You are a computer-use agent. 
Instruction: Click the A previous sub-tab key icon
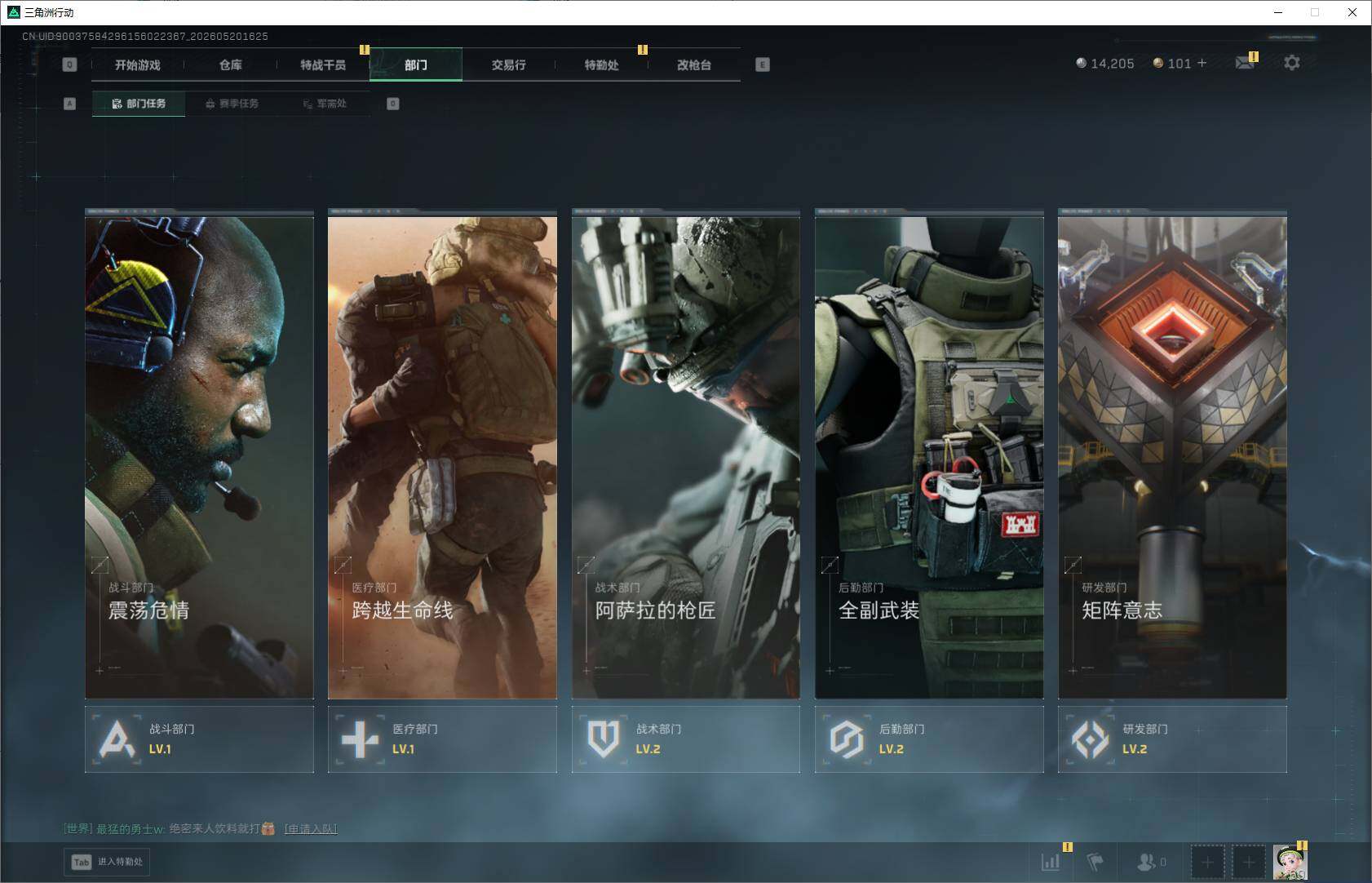69,104
